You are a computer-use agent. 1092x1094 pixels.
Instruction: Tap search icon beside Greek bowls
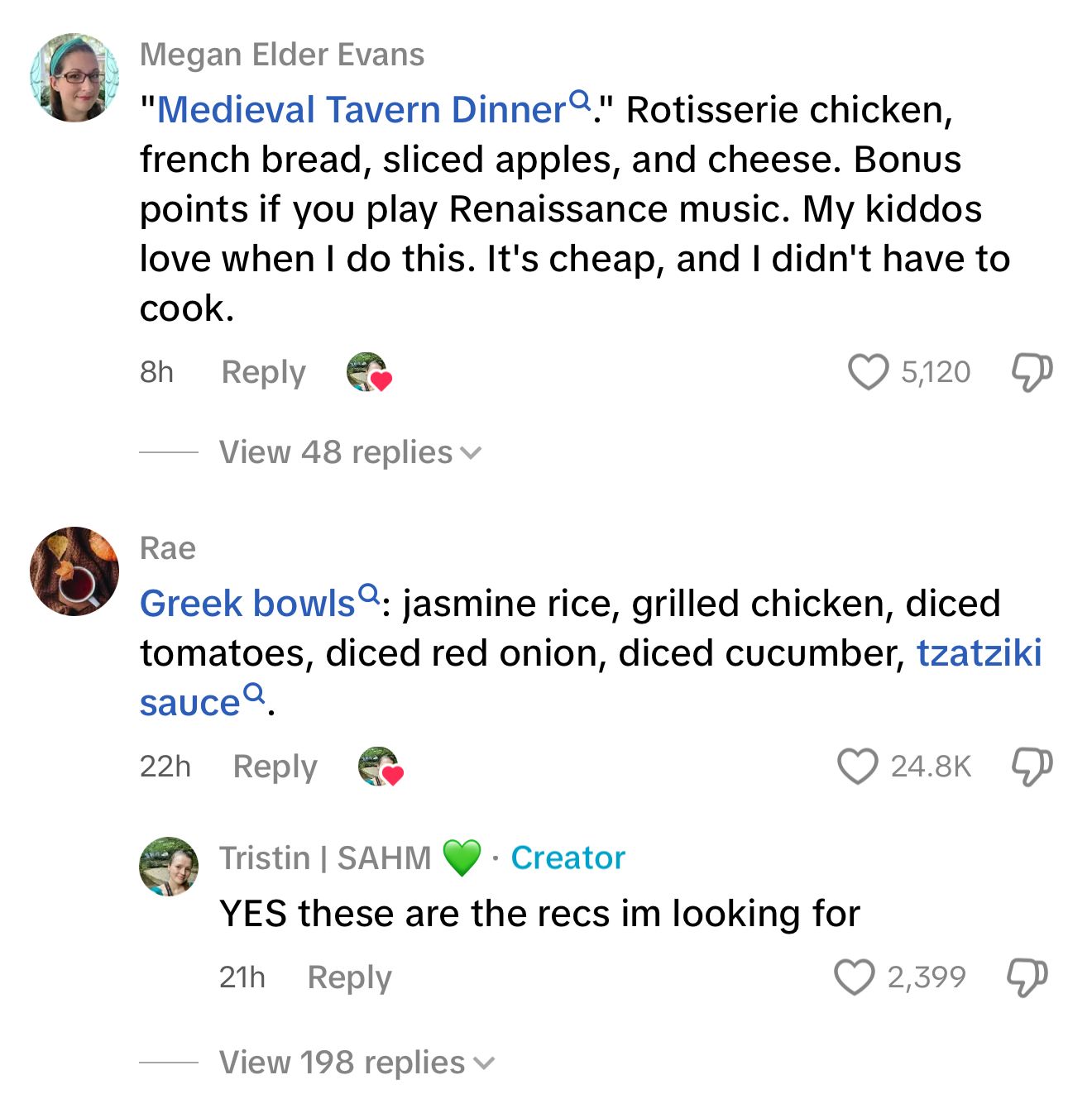(x=369, y=594)
